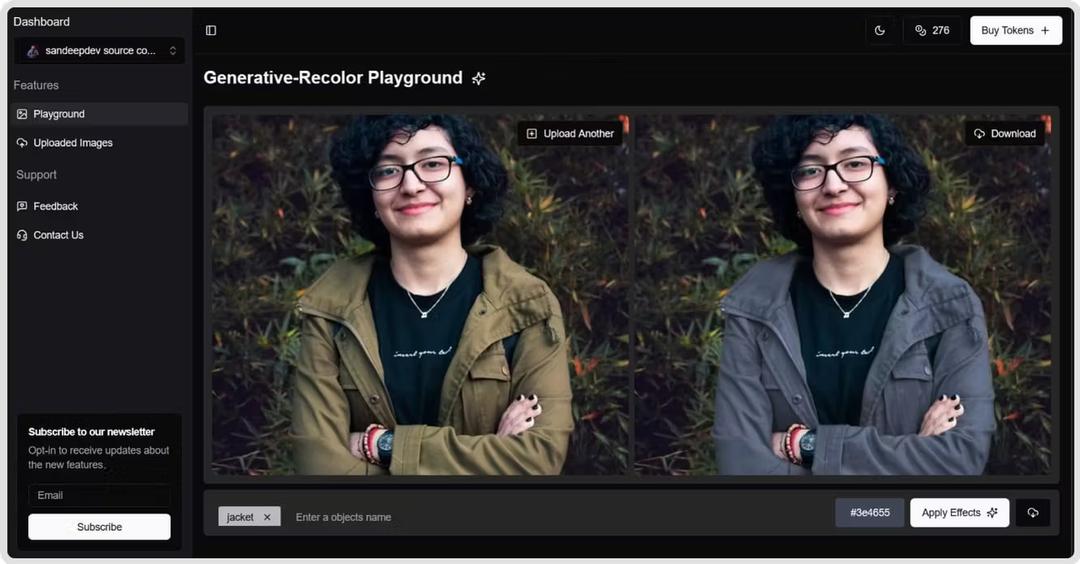Click the jacket tag label
Screen dimensions: 1080x564
[x=240, y=517]
